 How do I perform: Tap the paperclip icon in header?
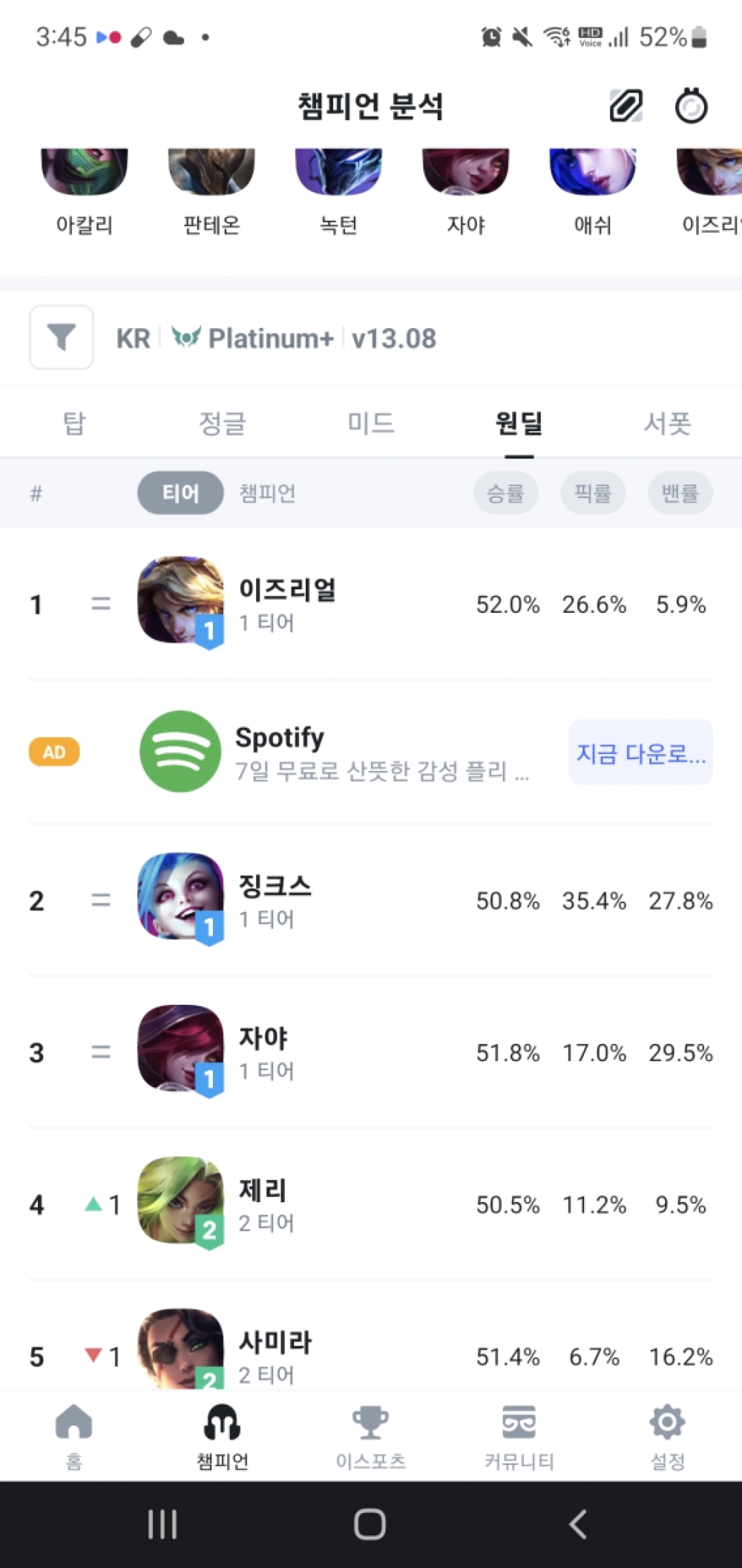[626, 106]
